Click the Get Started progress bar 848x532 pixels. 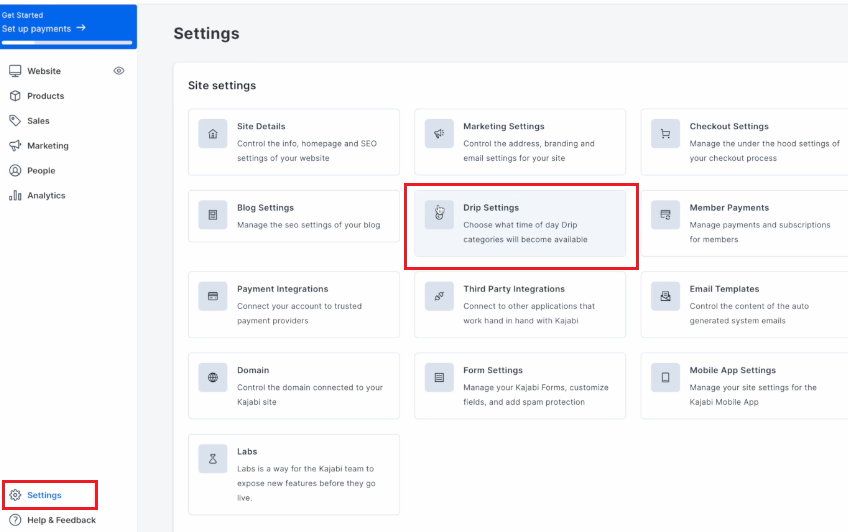click(x=67, y=42)
